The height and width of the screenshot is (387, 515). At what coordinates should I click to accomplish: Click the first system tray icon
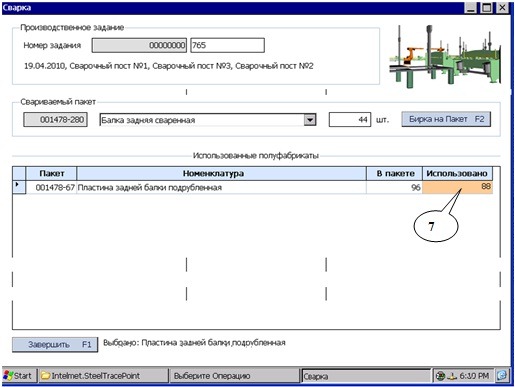click(440, 376)
